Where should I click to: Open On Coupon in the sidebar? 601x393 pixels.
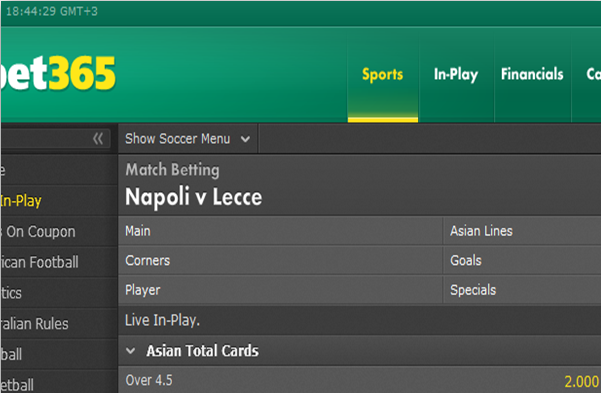[38, 232]
